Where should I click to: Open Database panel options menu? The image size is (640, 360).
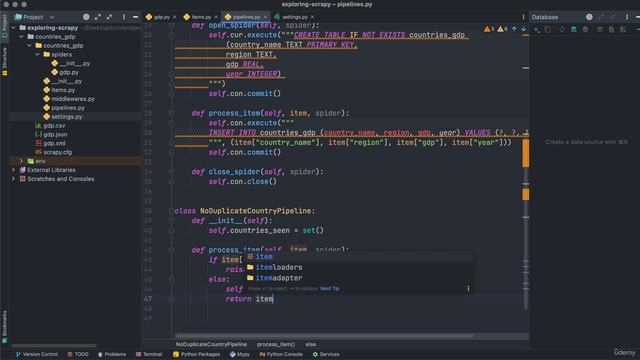coord(627,17)
